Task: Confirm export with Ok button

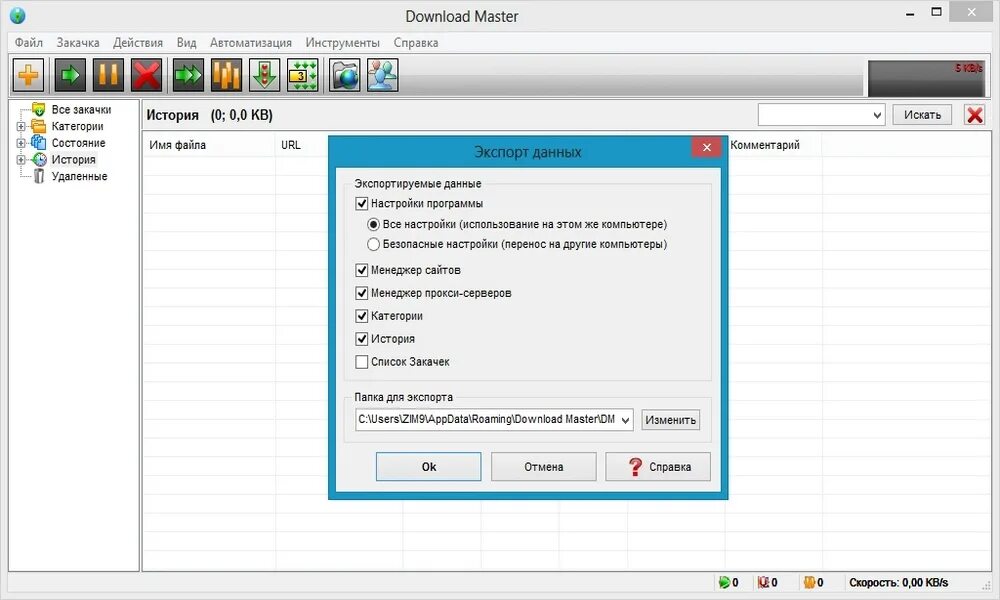Action: [x=429, y=467]
